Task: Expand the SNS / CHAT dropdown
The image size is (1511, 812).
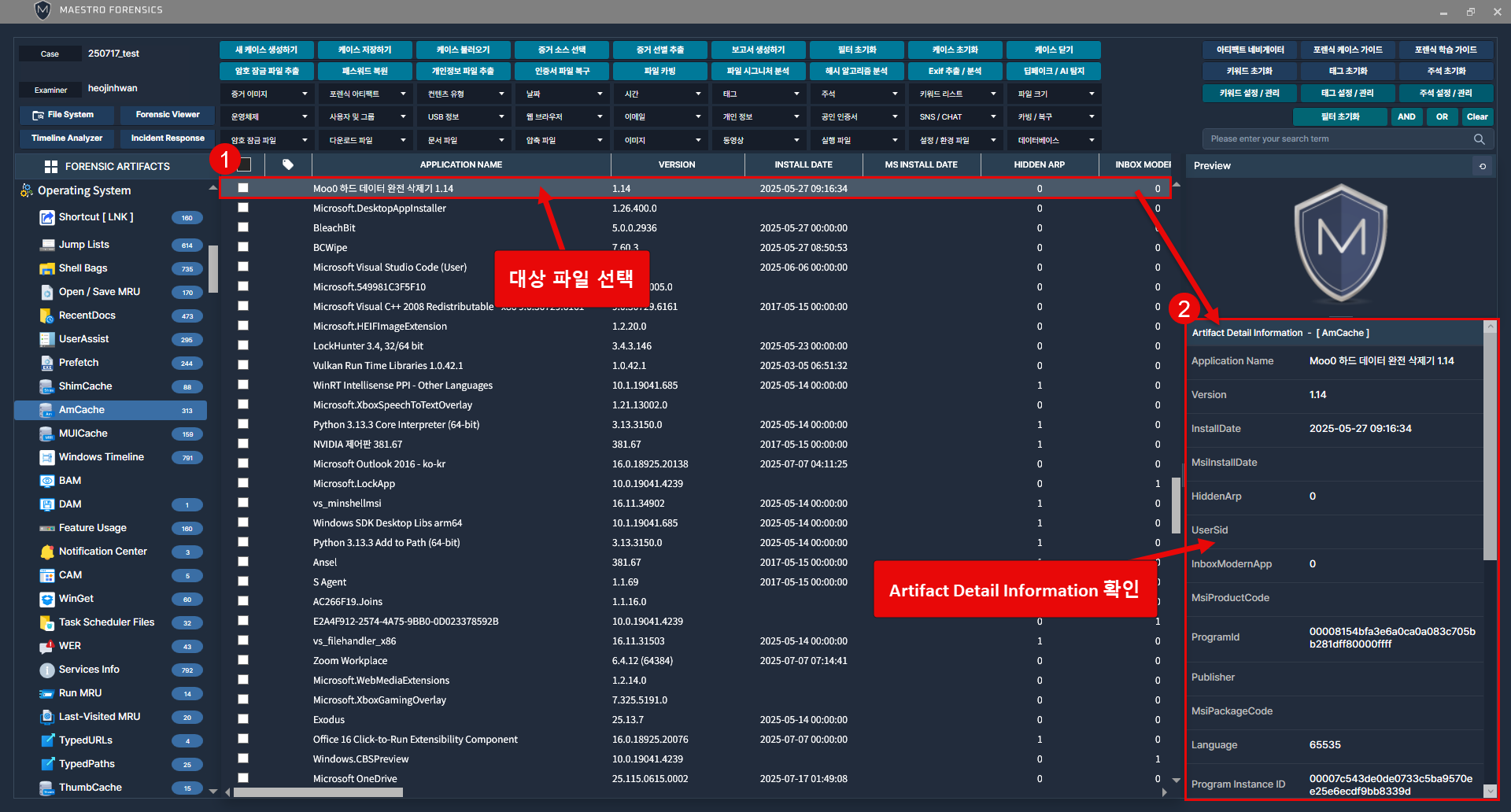Action: pyautogui.click(x=955, y=116)
